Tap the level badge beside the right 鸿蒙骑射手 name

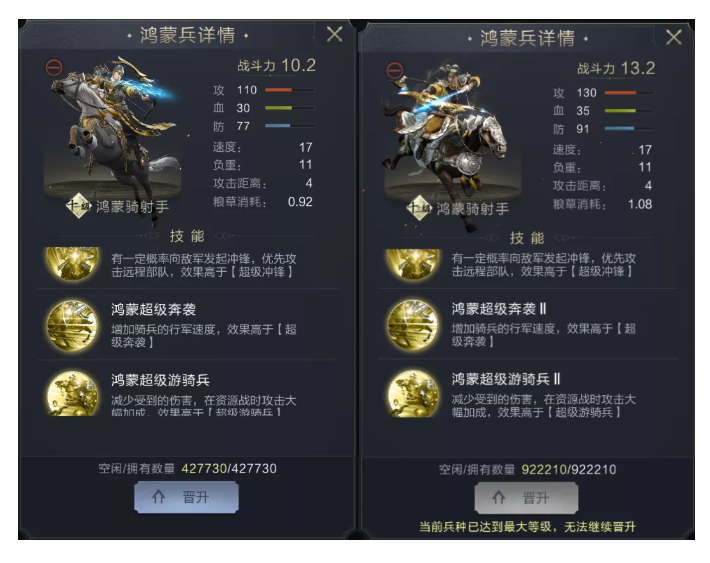(x=419, y=208)
